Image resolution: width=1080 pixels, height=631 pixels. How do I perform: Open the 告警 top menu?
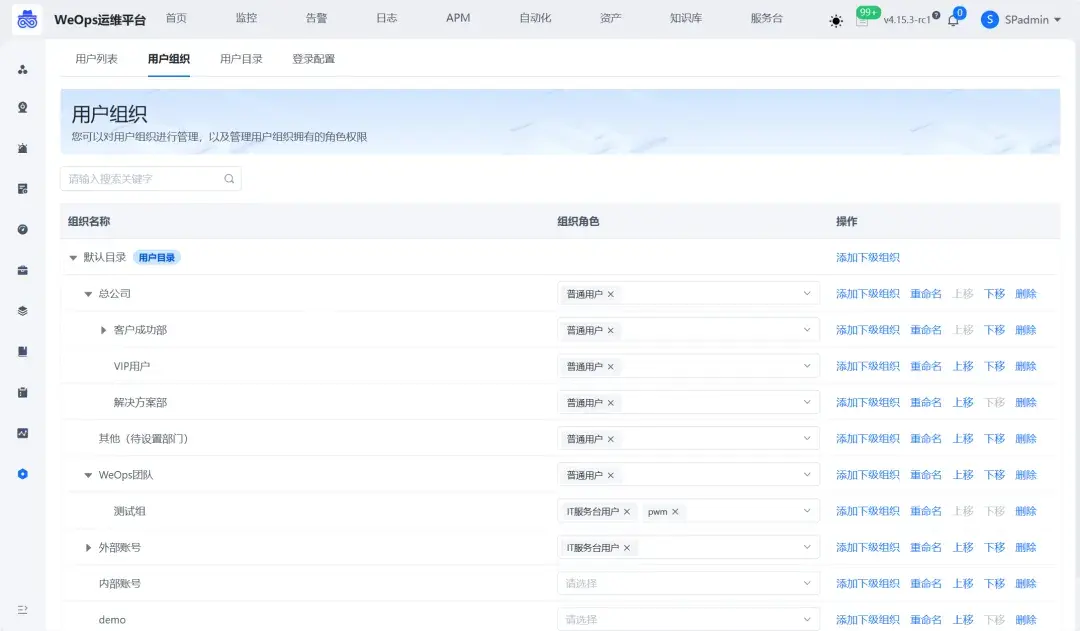coord(316,18)
